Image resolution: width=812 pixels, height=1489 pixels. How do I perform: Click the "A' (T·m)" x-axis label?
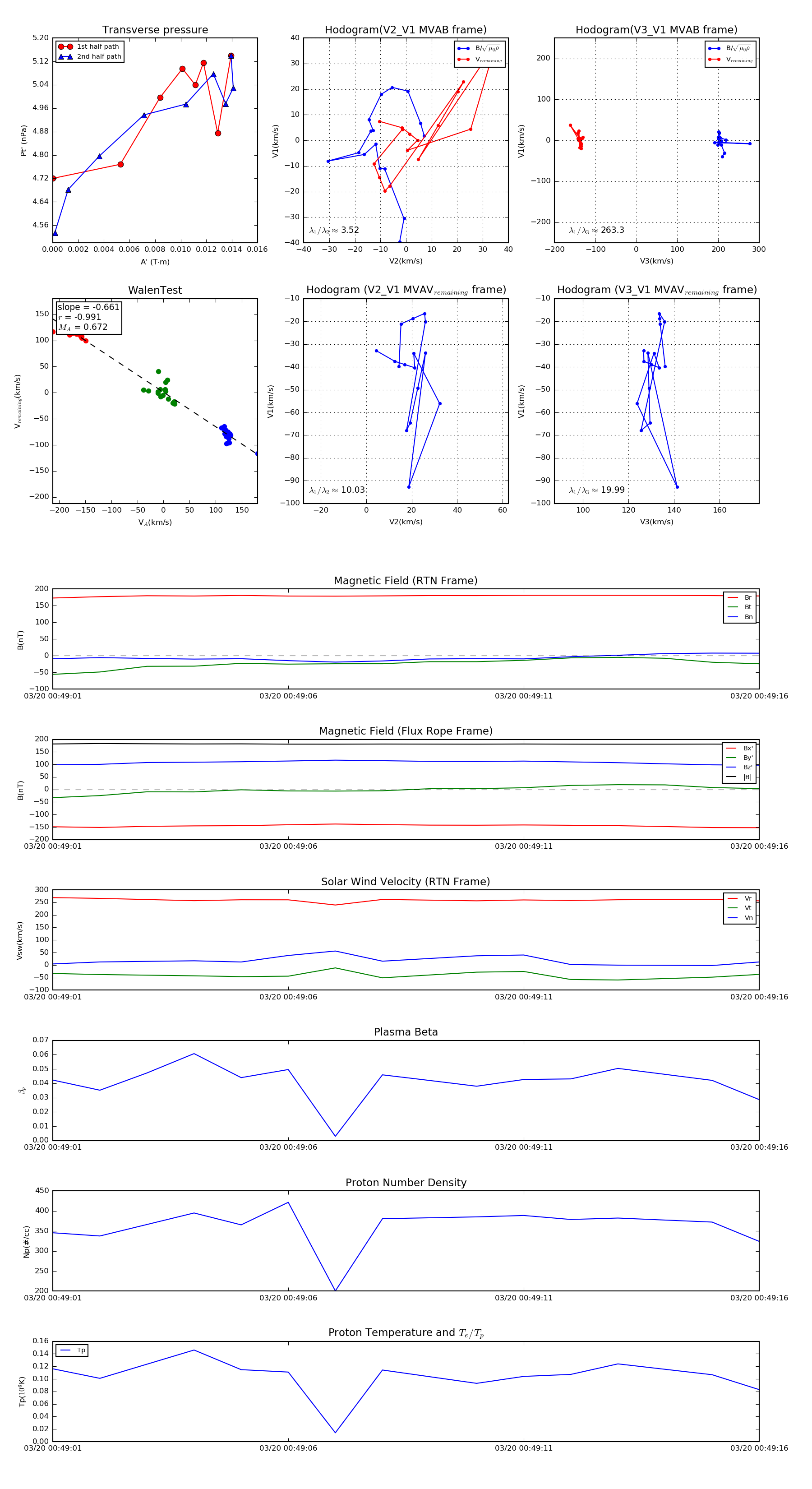155,262
